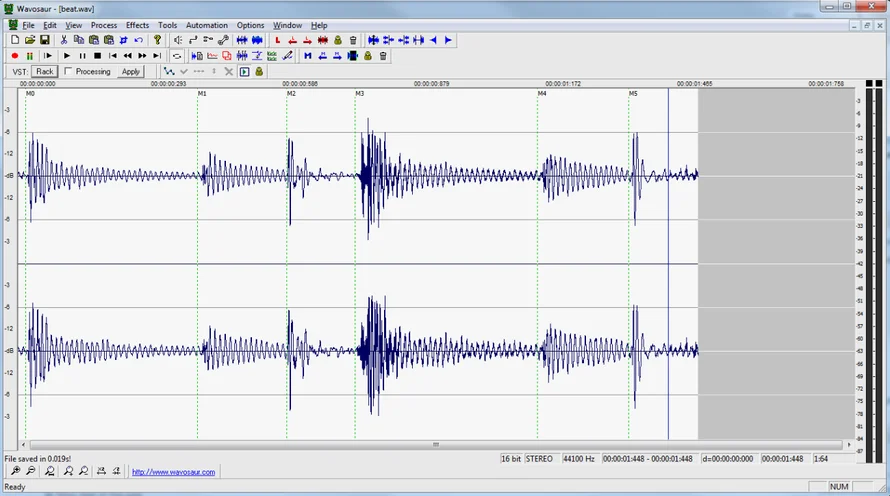Open the www.wavosaur.com link
The image size is (890, 496).
tap(173, 472)
